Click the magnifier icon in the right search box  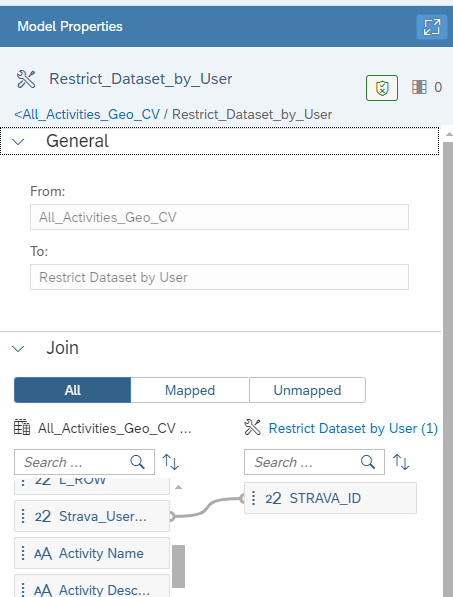(x=368, y=462)
